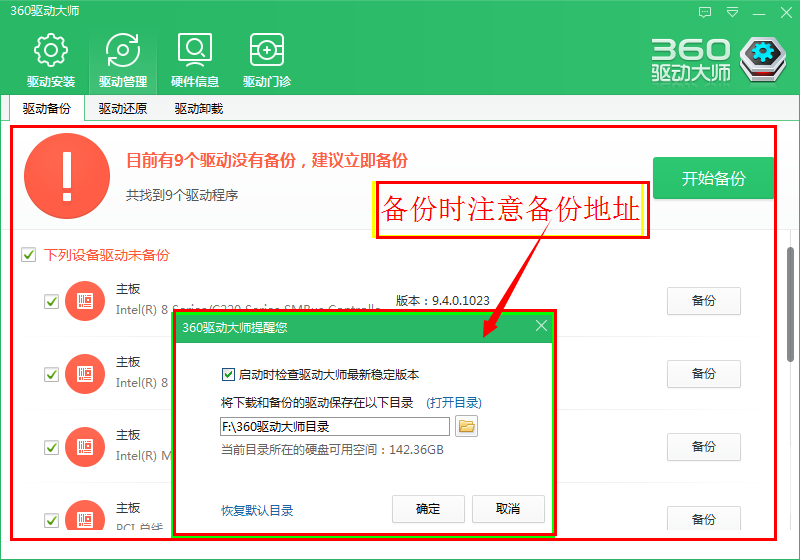Click the 恢复默认目录 link
Viewport: 800px width, 560px height.
[257, 511]
